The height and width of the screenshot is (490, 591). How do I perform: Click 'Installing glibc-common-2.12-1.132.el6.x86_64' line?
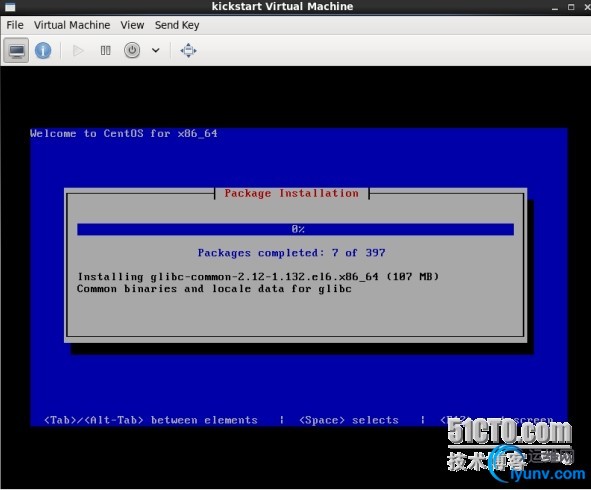click(258, 277)
